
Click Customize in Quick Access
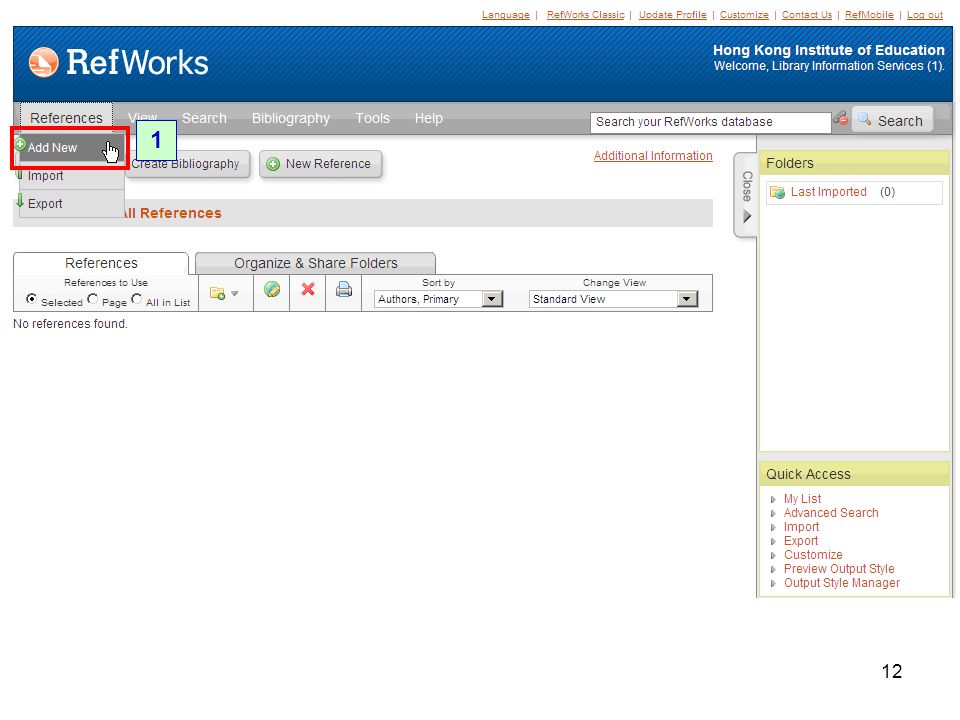click(813, 555)
